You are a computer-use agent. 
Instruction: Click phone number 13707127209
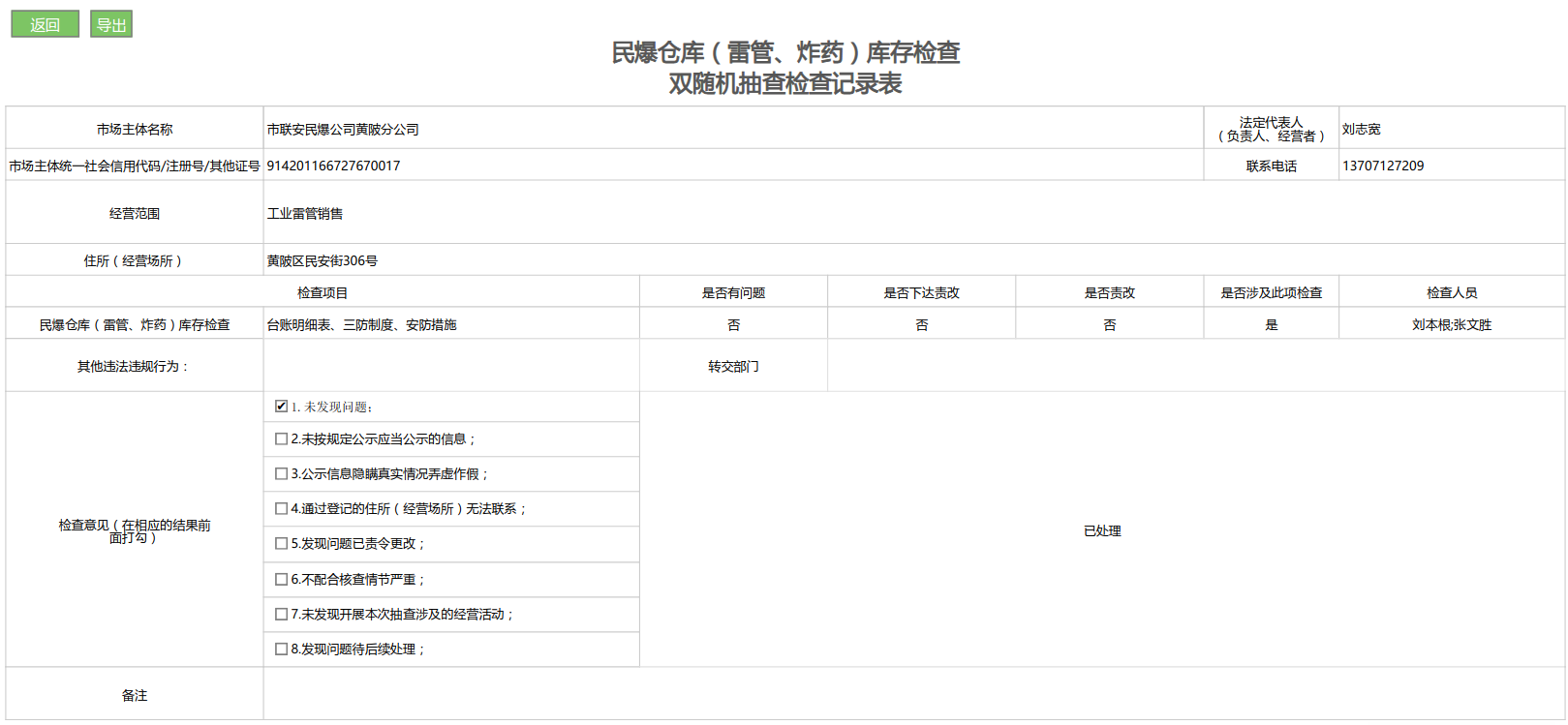click(x=1383, y=166)
